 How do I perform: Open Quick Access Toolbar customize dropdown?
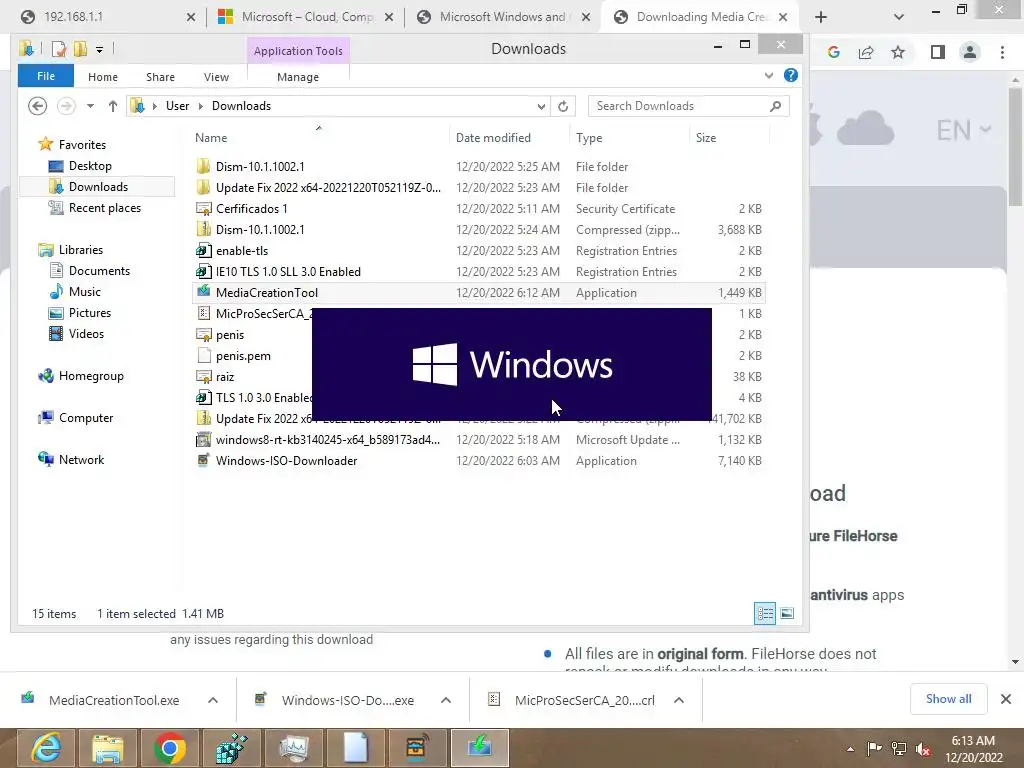[99, 49]
